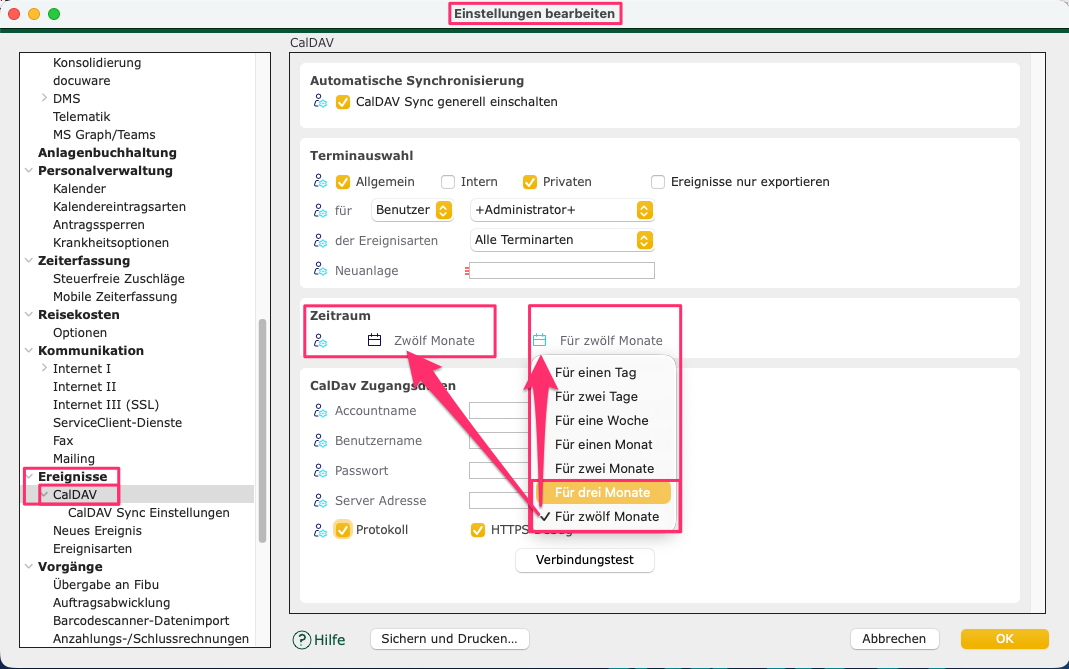Select Krankheitsoptionen in tree
Viewport: 1069px width, 669px height.
pyautogui.click(x=111, y=243)
